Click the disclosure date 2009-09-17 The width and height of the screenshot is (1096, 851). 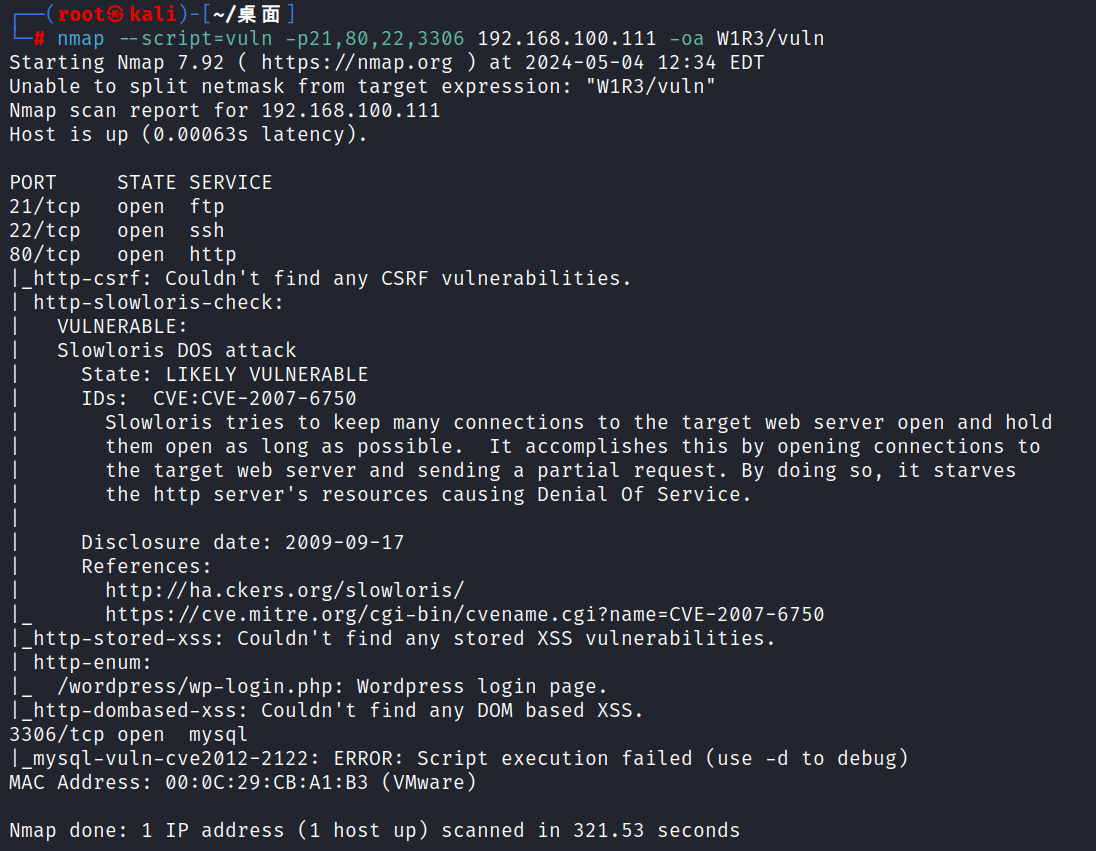click(344, 542)
